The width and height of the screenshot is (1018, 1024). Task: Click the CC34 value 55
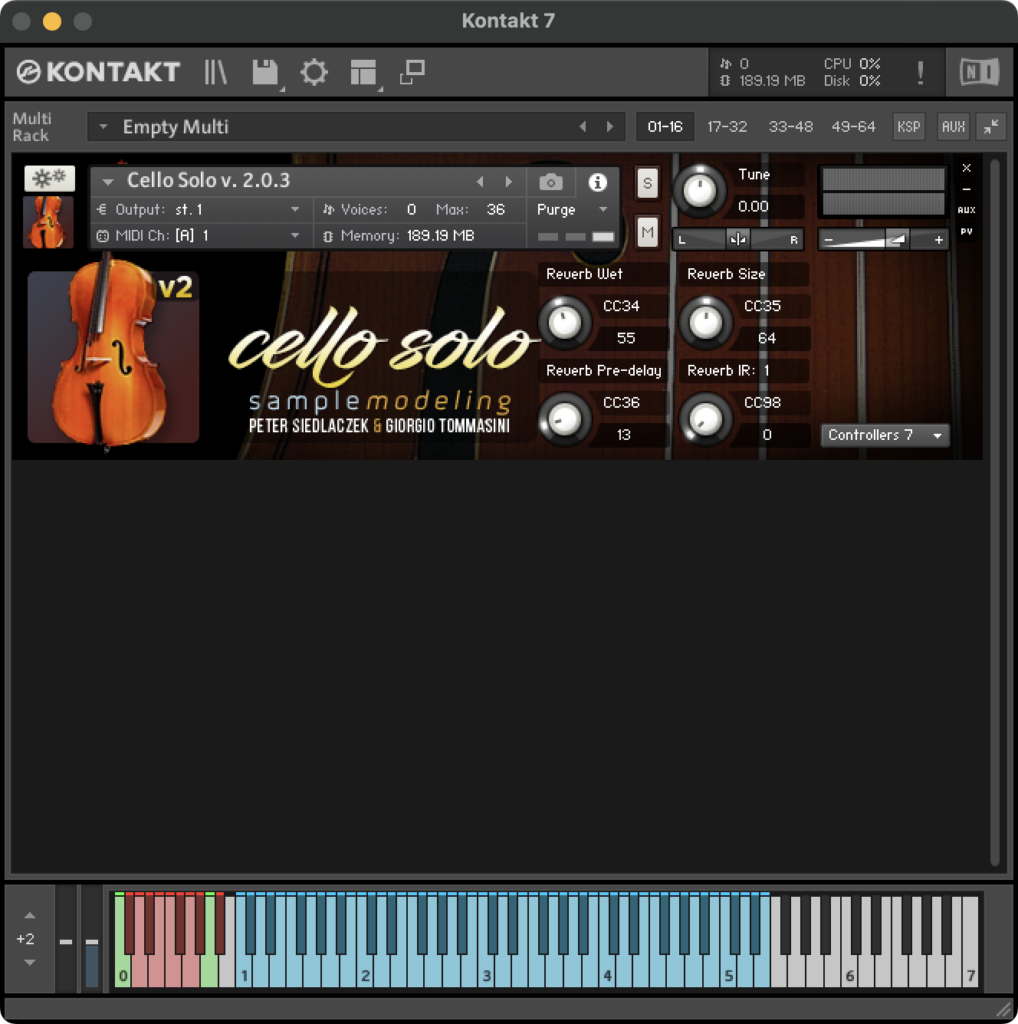coord(626,338)
